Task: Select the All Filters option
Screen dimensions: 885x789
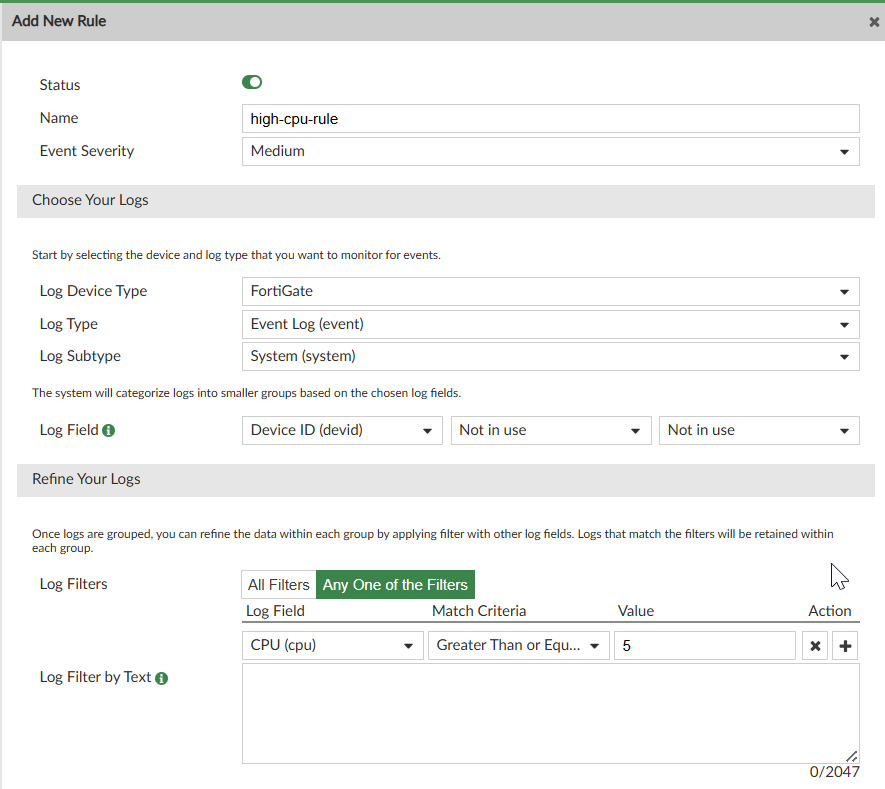Action: click(x=278, y=585)
